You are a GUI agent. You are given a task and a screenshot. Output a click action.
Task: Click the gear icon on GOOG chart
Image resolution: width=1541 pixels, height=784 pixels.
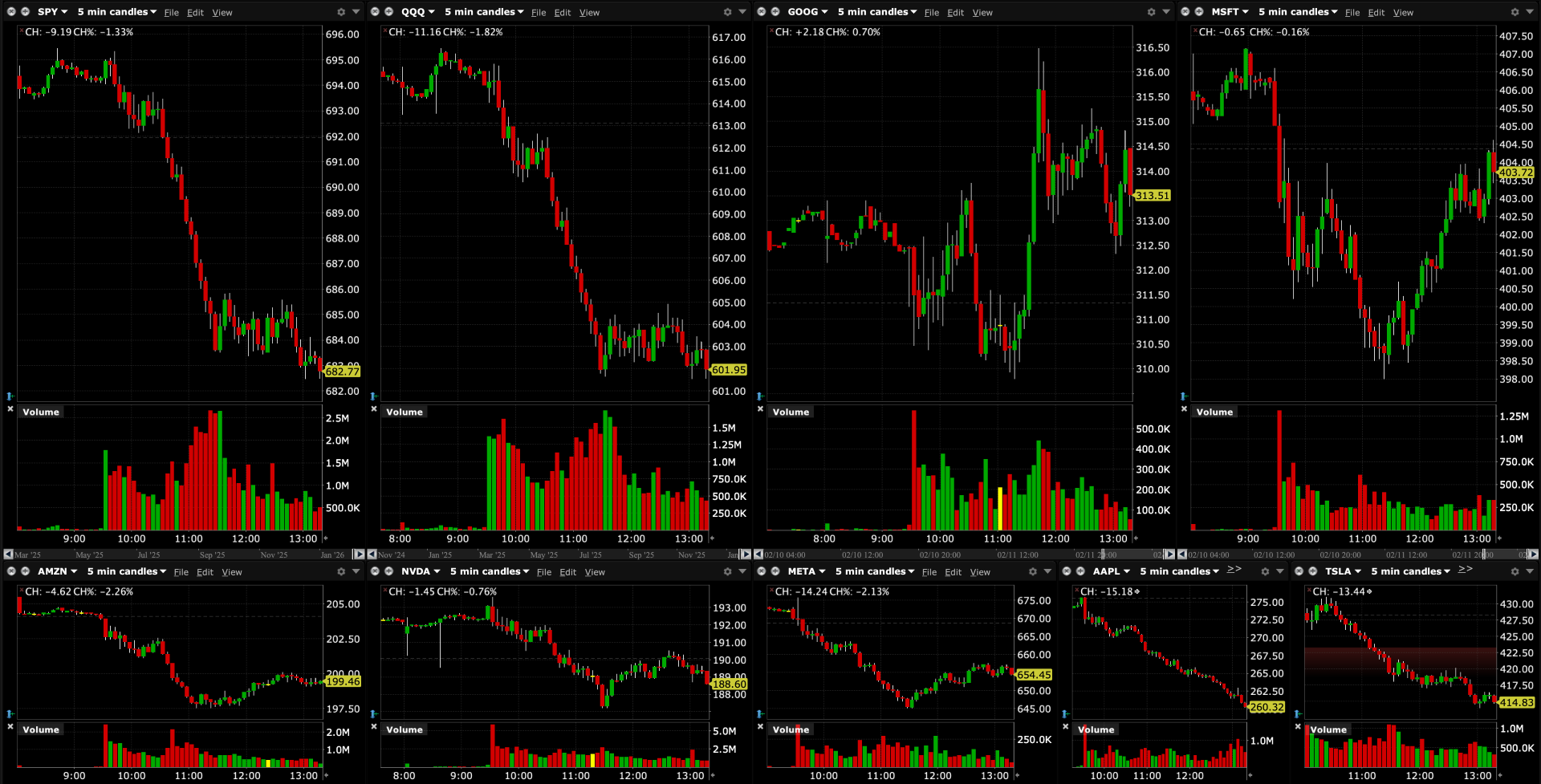pyautogui.click(x=1152, y=12)
